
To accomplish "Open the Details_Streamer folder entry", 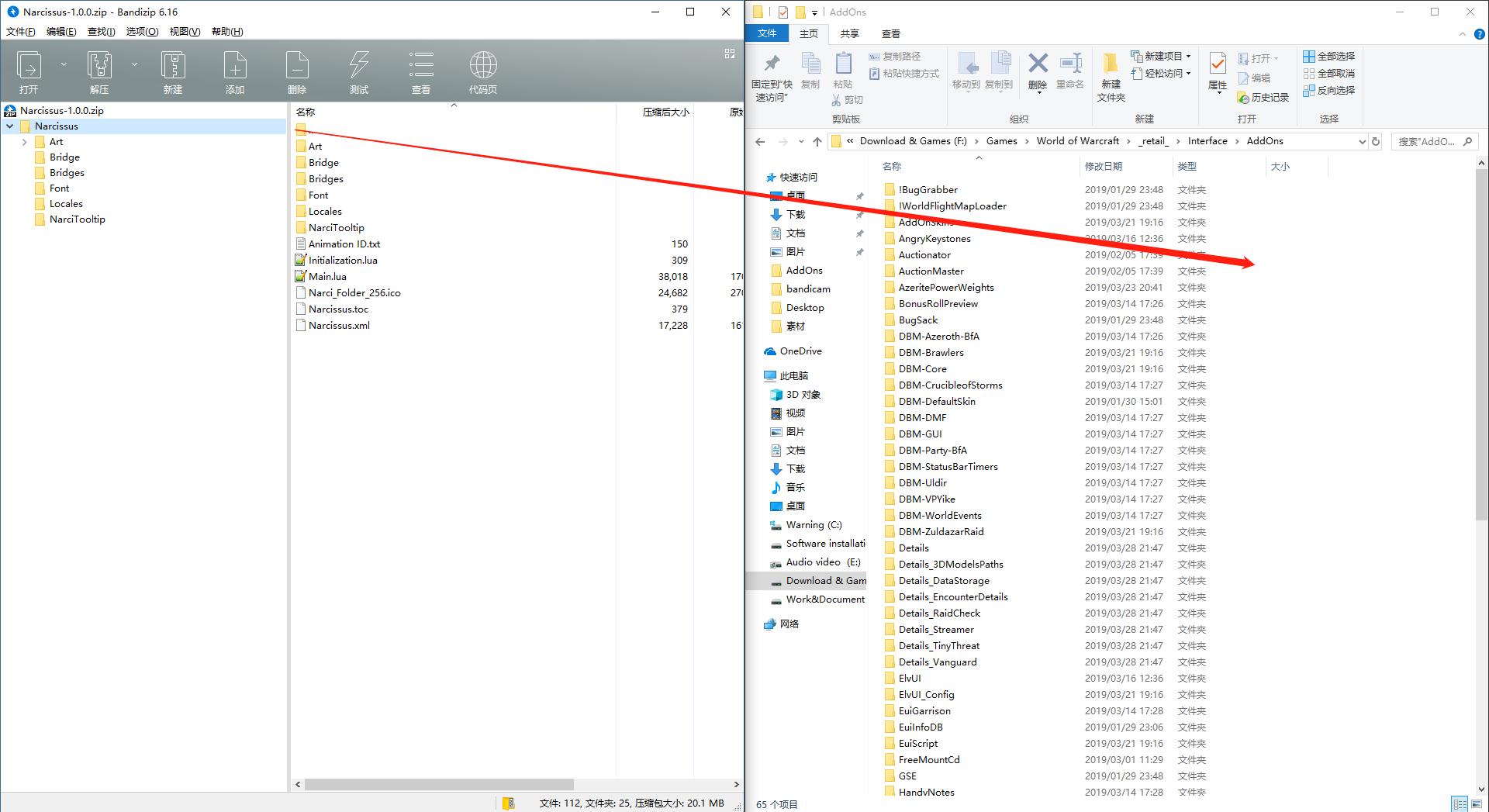I will pos(936,629).
